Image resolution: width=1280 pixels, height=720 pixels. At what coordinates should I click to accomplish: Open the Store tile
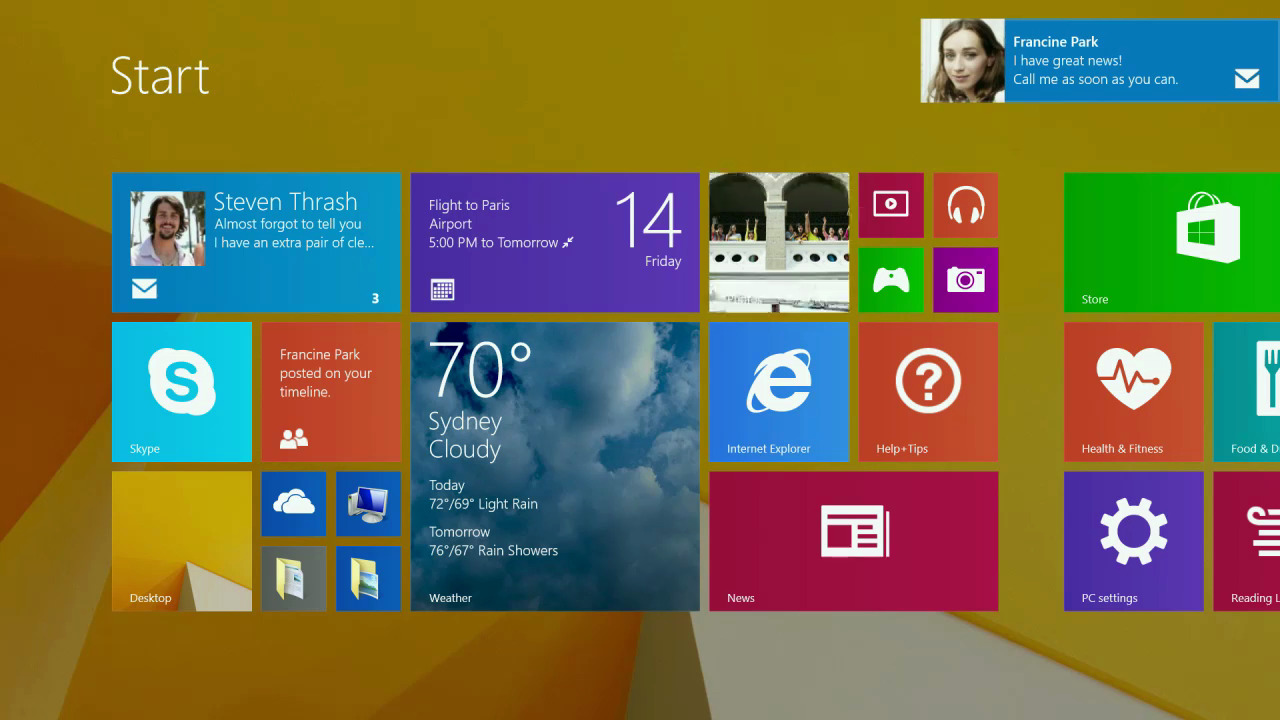1172,242
